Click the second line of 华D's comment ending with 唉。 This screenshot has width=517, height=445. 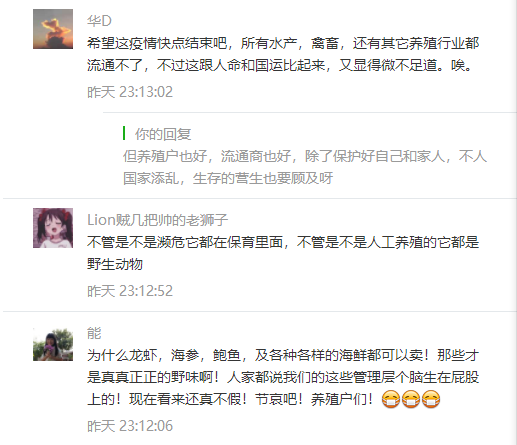tap(280, 65)
